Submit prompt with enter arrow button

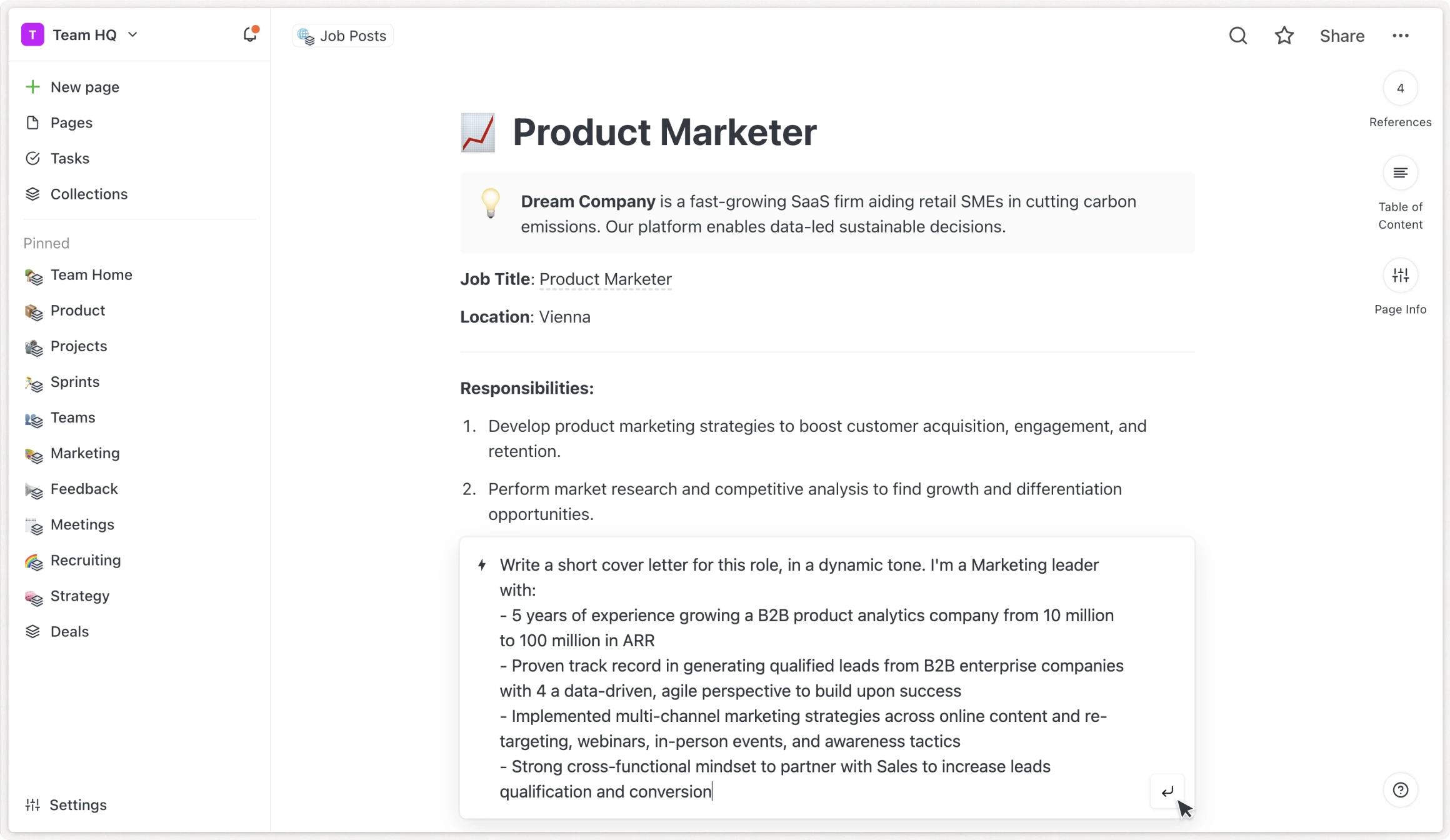tap(1167, 791)
